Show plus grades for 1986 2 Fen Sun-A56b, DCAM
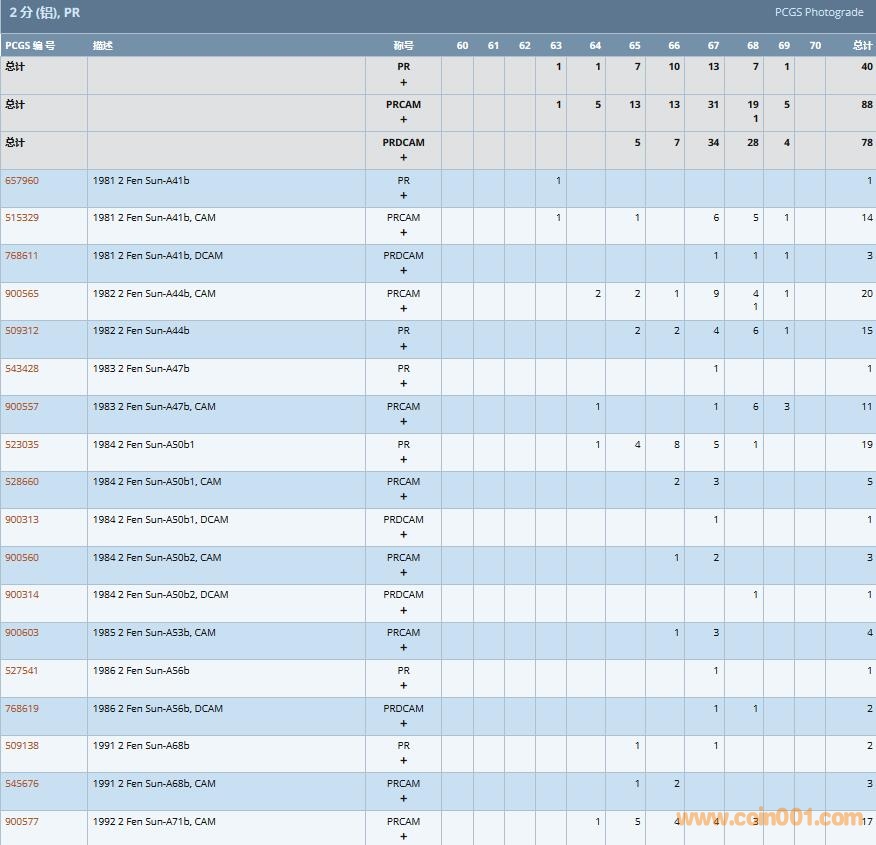Screen dimensions: 876x845 click(403, 723)
